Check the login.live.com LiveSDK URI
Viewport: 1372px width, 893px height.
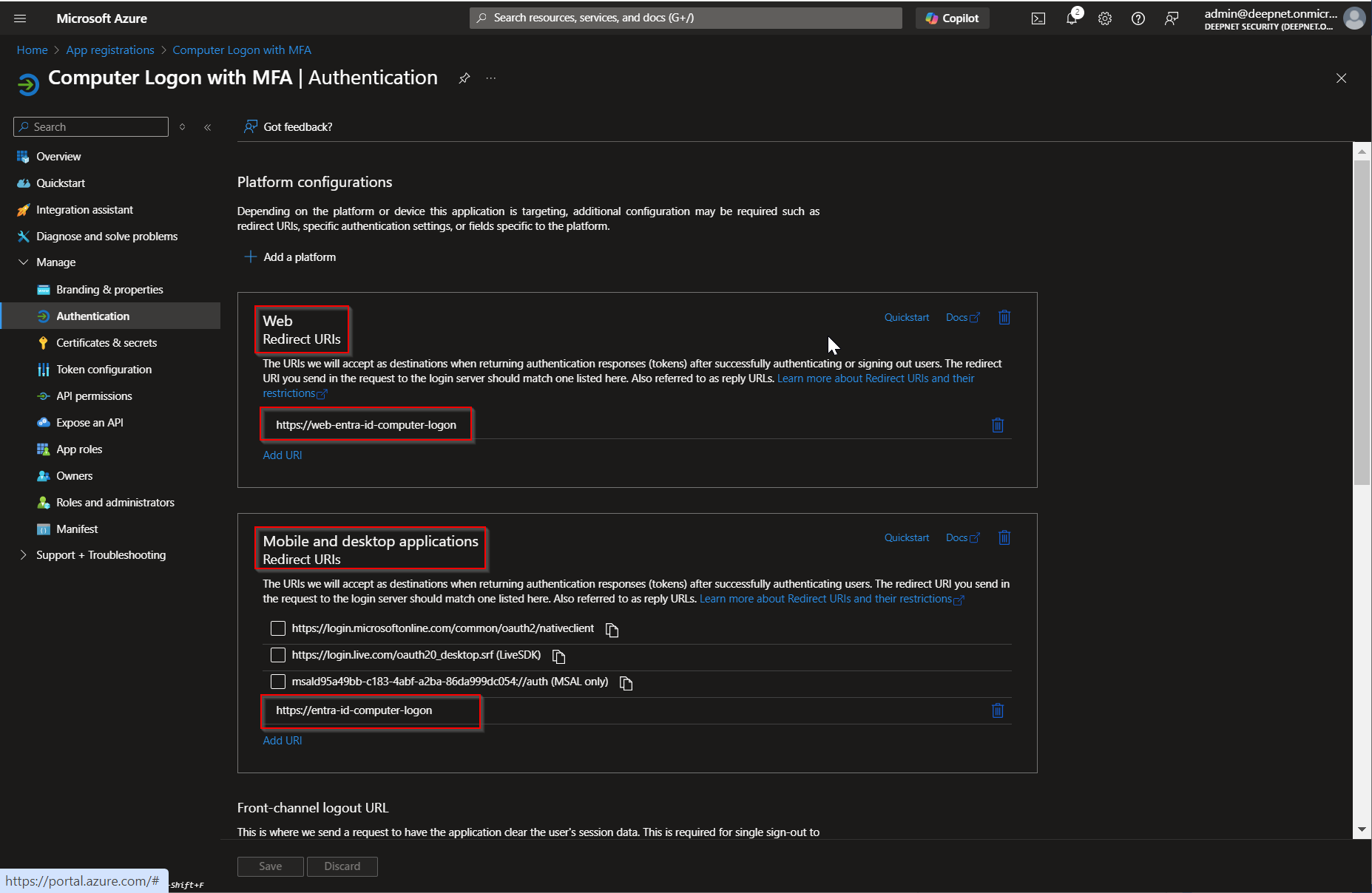(278, 655)
